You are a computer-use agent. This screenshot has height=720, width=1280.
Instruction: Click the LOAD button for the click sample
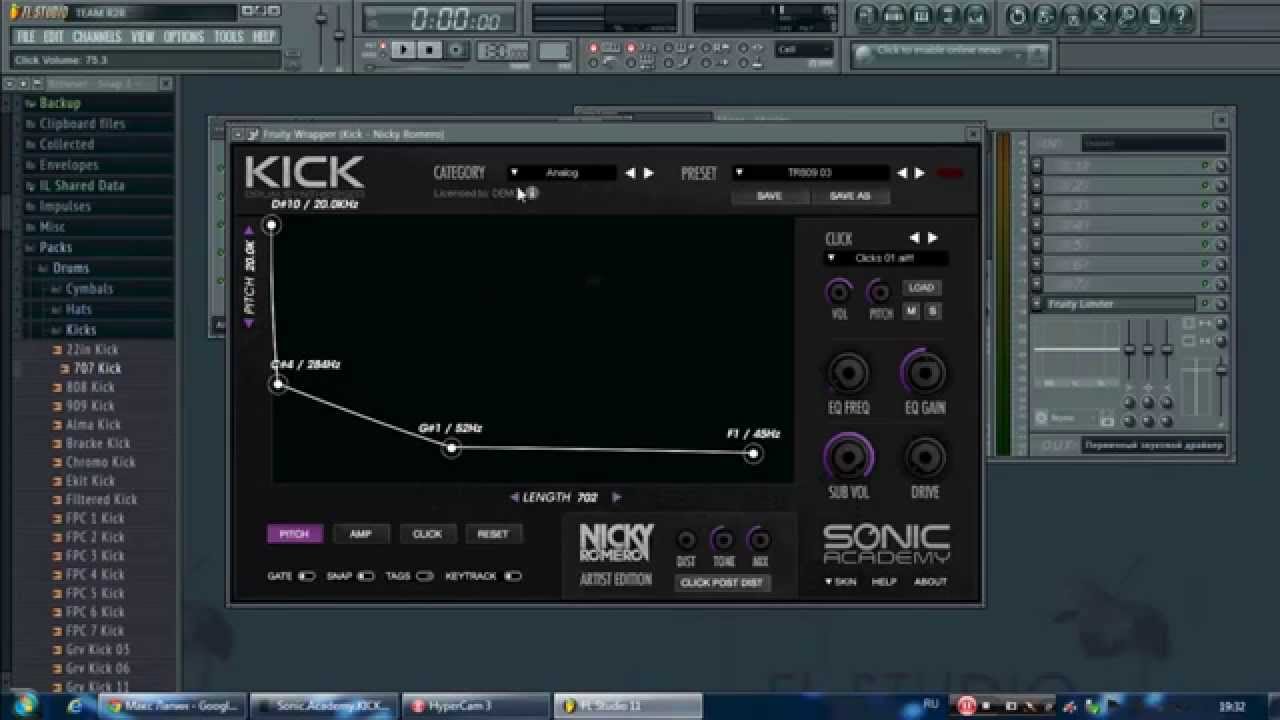921,288
